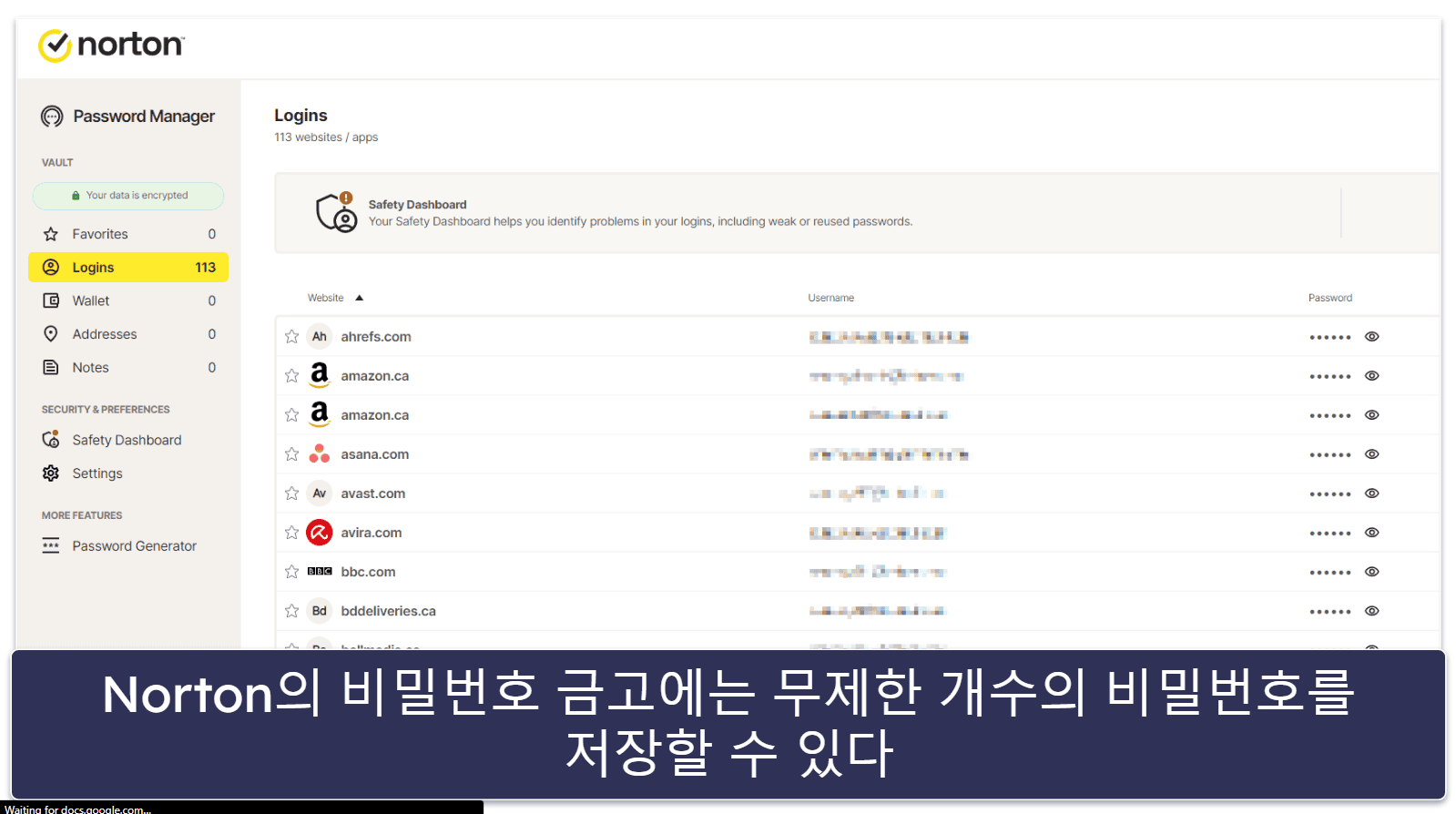The height and width of the screenshot is (814, 1456).
Task: Click the asana.com logo icon
Action: [319, 453]
